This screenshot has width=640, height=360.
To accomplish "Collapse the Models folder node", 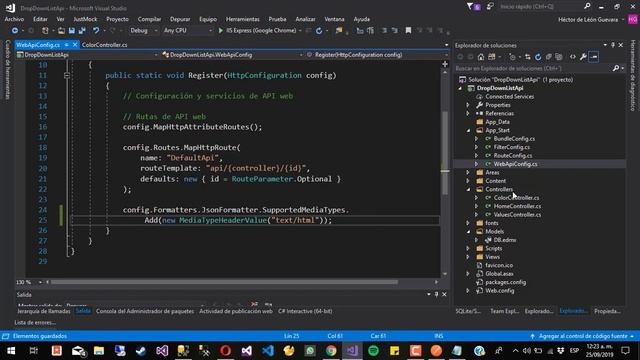I will (469, 231).
